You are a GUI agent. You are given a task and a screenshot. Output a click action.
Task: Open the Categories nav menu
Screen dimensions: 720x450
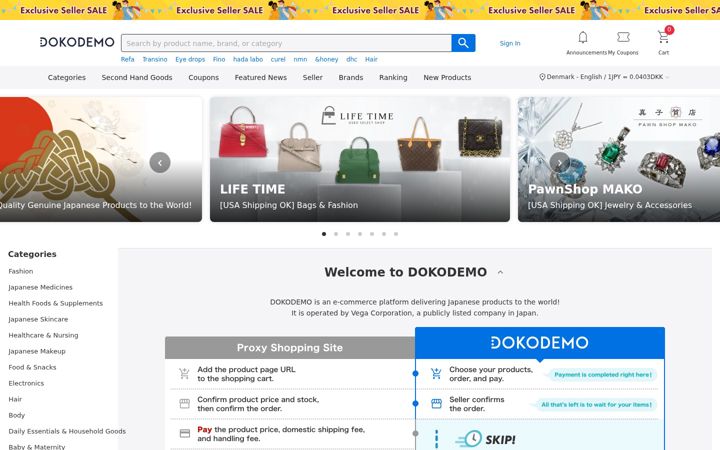(67, 78)
